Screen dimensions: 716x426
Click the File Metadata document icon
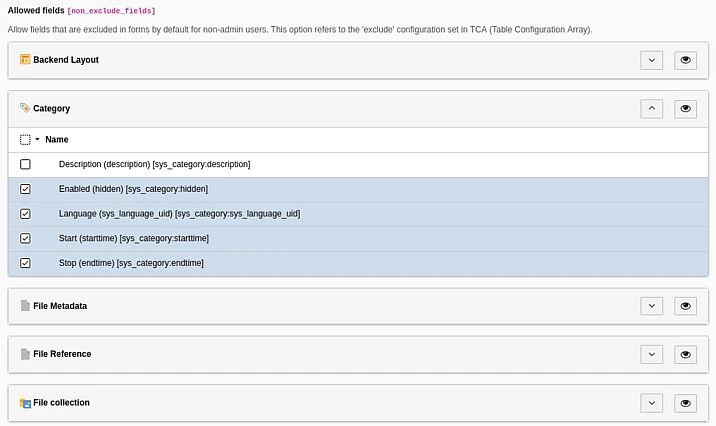(25, 305)
